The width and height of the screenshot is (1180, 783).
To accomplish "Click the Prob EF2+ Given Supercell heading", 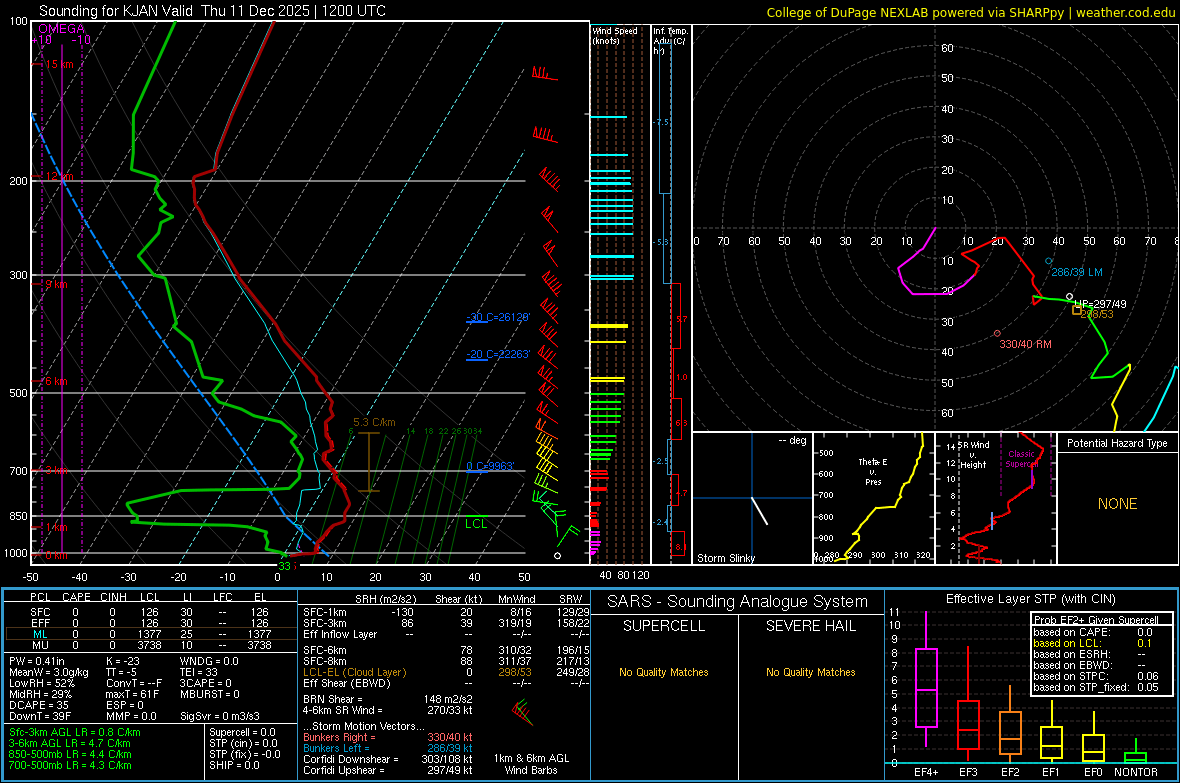I will [x=1096, y=620].
